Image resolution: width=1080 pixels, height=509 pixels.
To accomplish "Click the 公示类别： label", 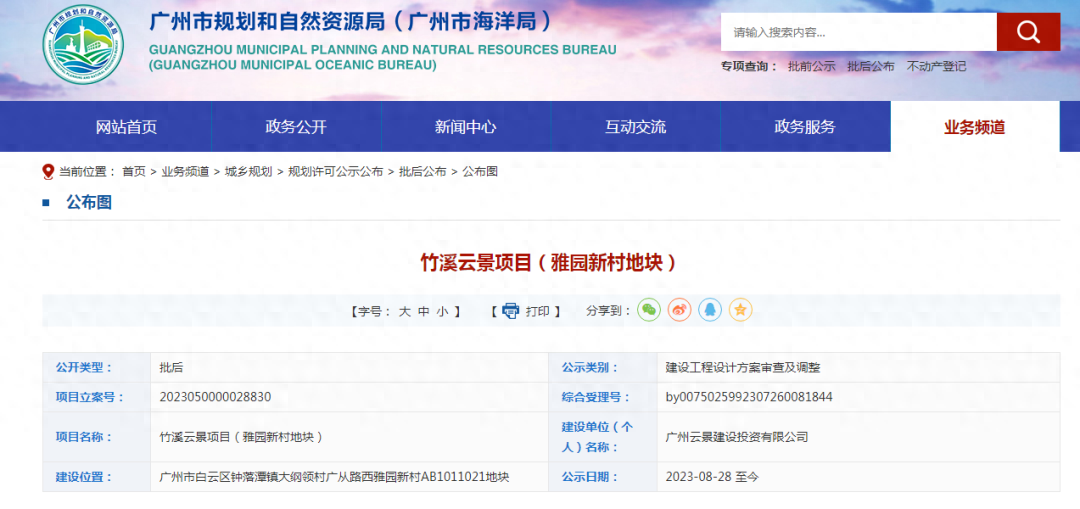I will 590,368.
